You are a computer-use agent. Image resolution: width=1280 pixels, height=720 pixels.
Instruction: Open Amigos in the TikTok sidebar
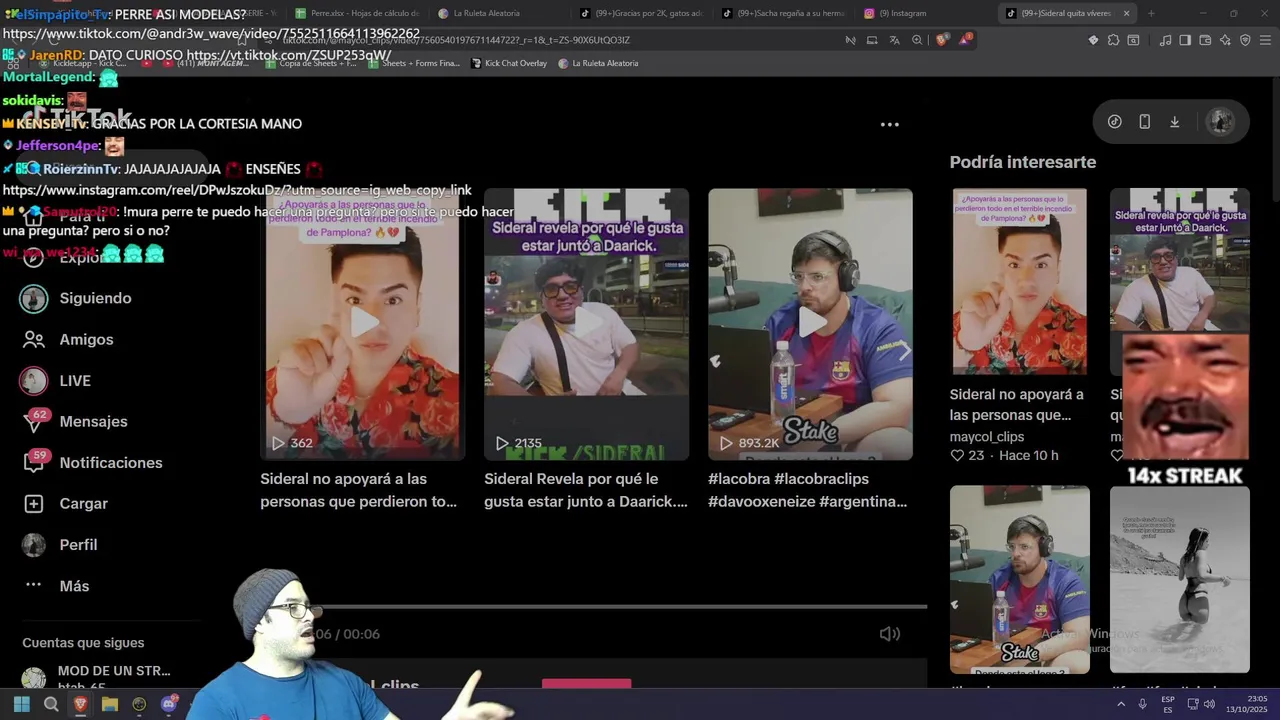(x=68, y=339)
